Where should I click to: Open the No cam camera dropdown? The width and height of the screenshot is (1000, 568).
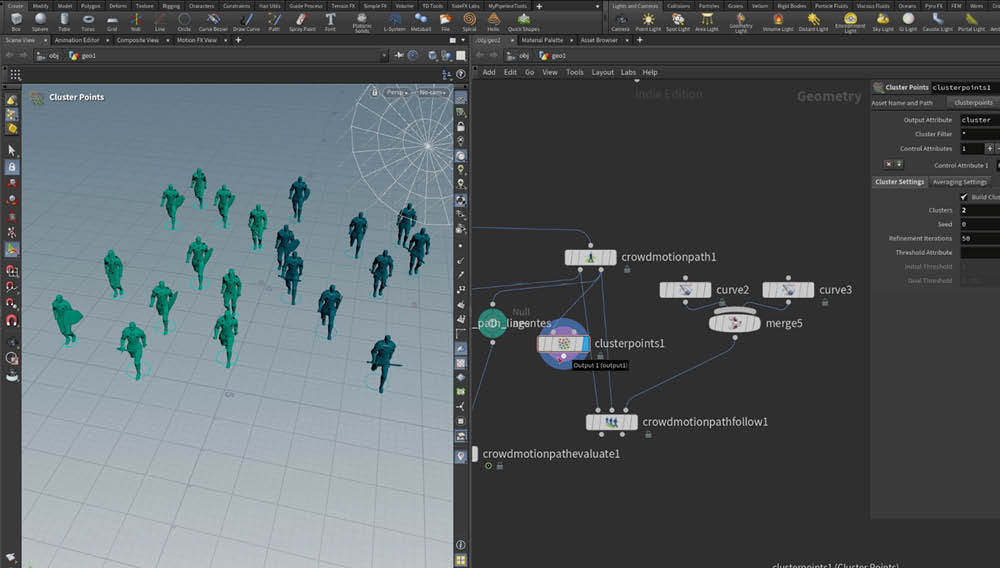pyautogui.click(x=431, y=92)
